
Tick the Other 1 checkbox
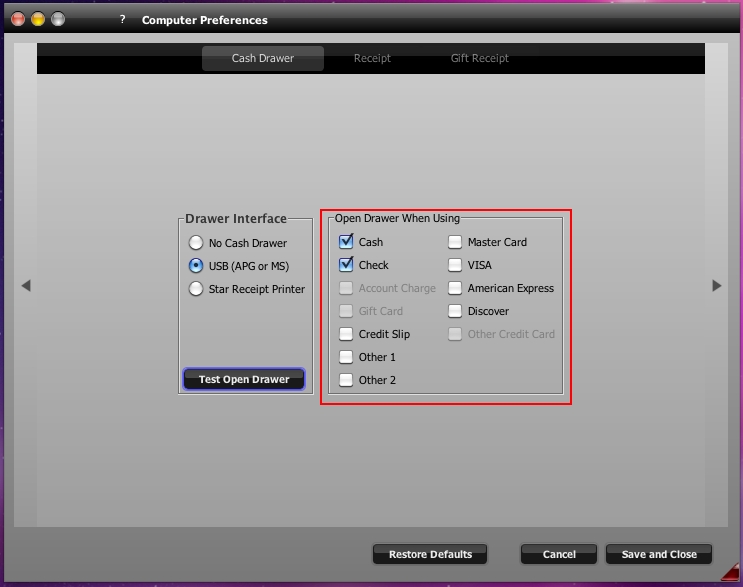pos(346,357)
